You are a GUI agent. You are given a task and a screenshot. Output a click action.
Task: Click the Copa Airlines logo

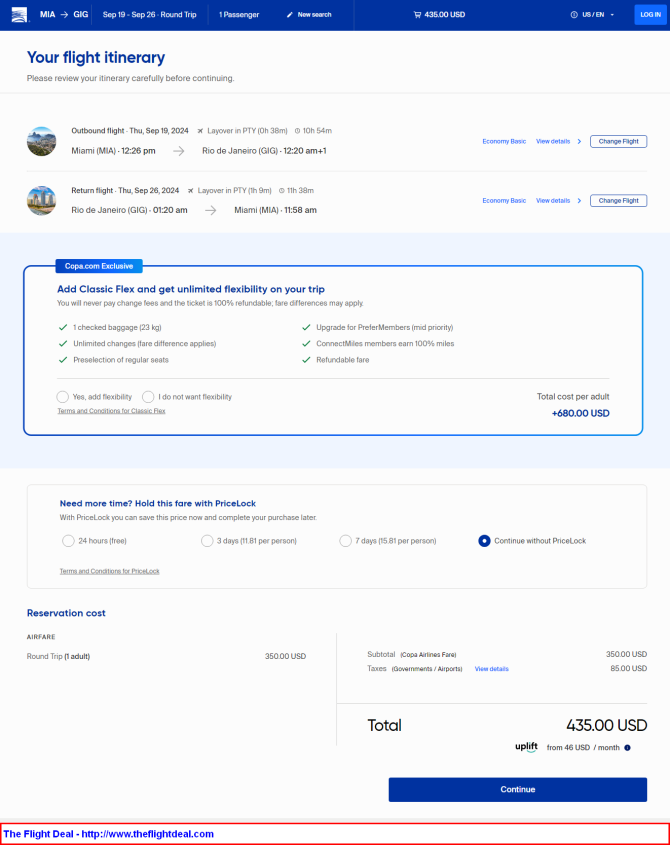point(19,15)
